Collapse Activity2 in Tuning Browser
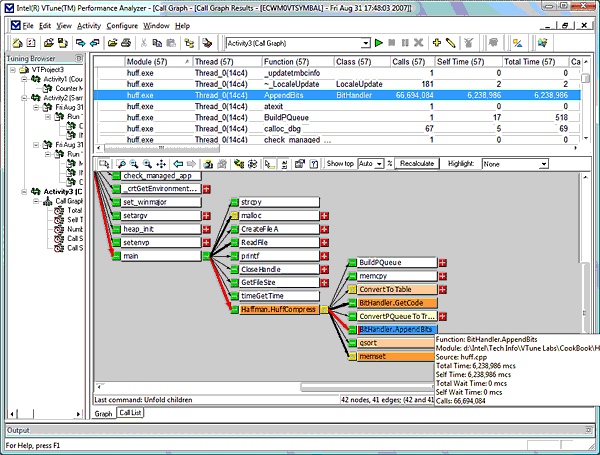Screen dimensions: 600x455 tap(25, 98)
